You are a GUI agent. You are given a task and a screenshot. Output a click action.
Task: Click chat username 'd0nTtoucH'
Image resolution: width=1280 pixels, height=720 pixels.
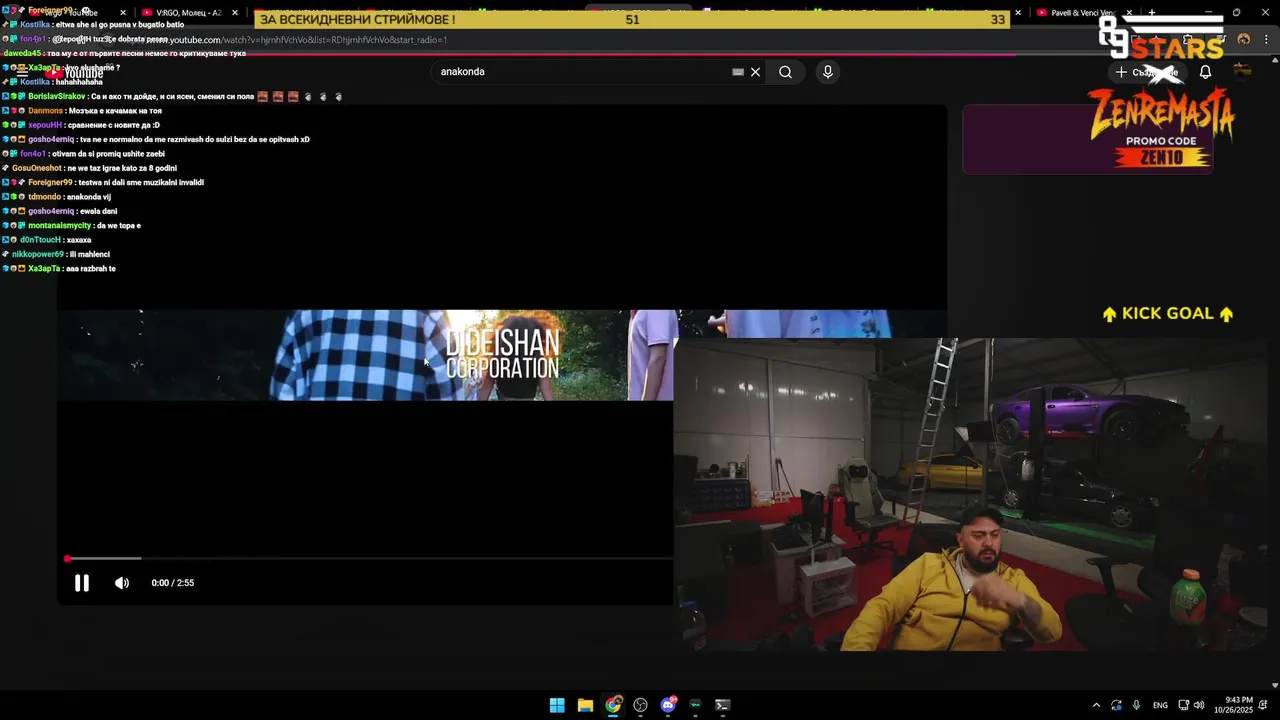[x=40, y=241]
